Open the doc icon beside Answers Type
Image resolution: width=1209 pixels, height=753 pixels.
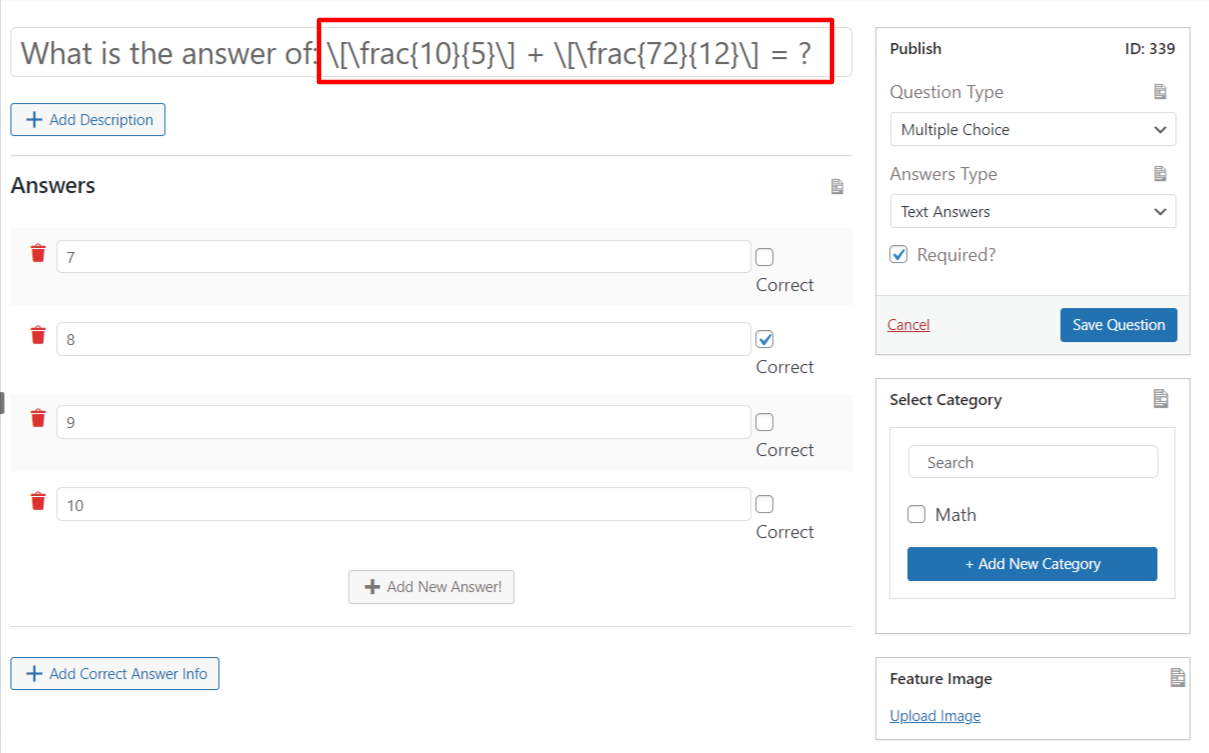[x=1160, y=174]
